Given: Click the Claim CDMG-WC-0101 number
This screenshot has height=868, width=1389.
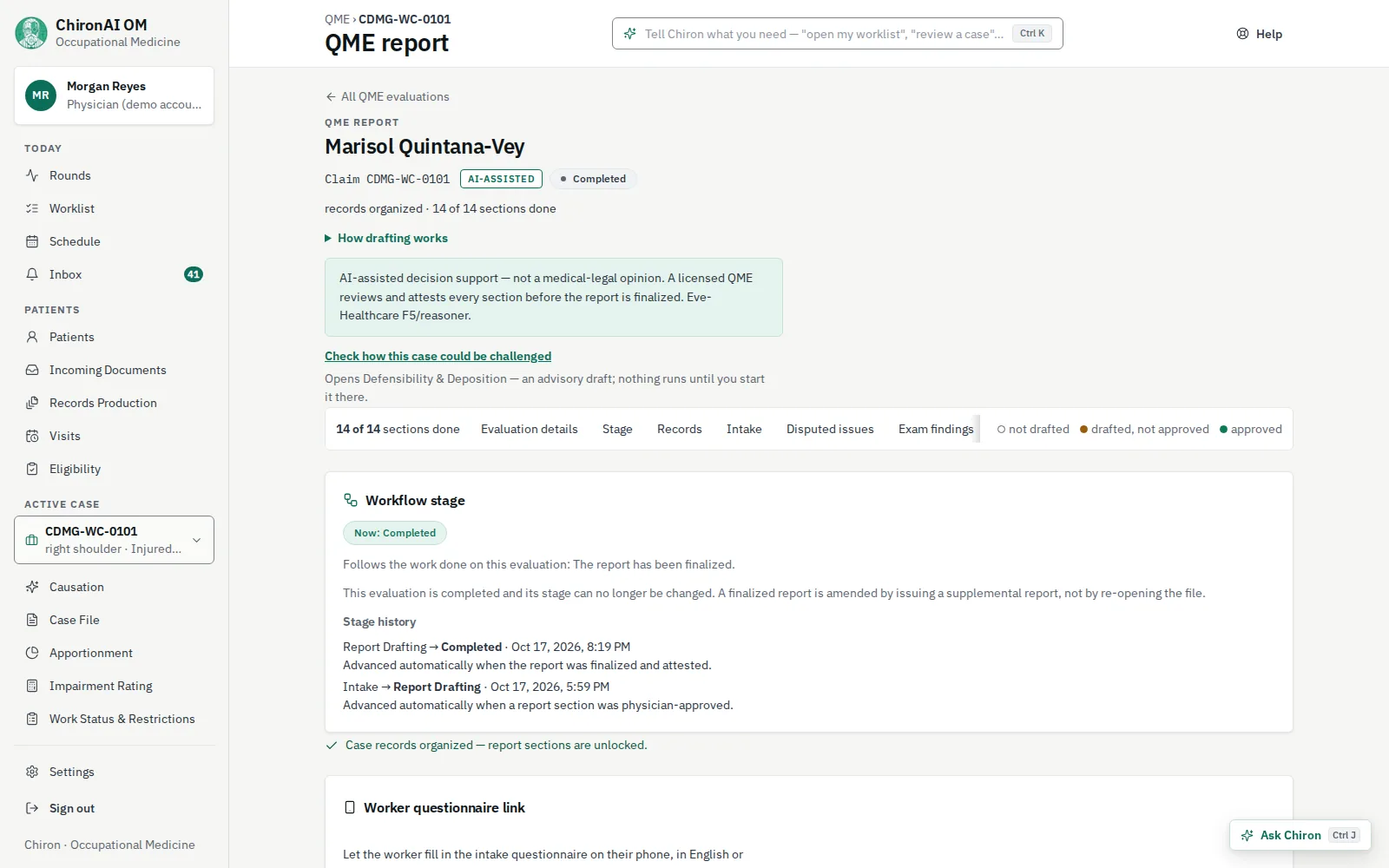Looking at the screenshot, I should (387, 179).
